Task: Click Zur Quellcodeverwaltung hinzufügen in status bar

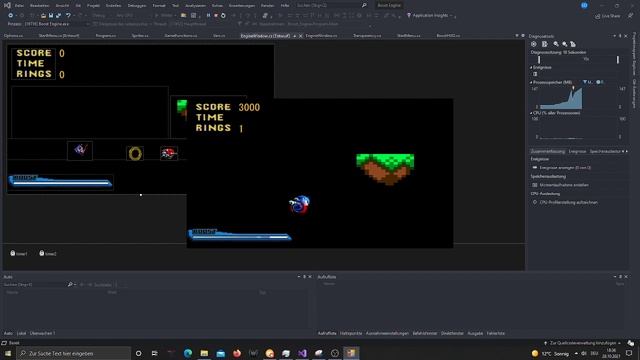Action: [x=582, y=343]
